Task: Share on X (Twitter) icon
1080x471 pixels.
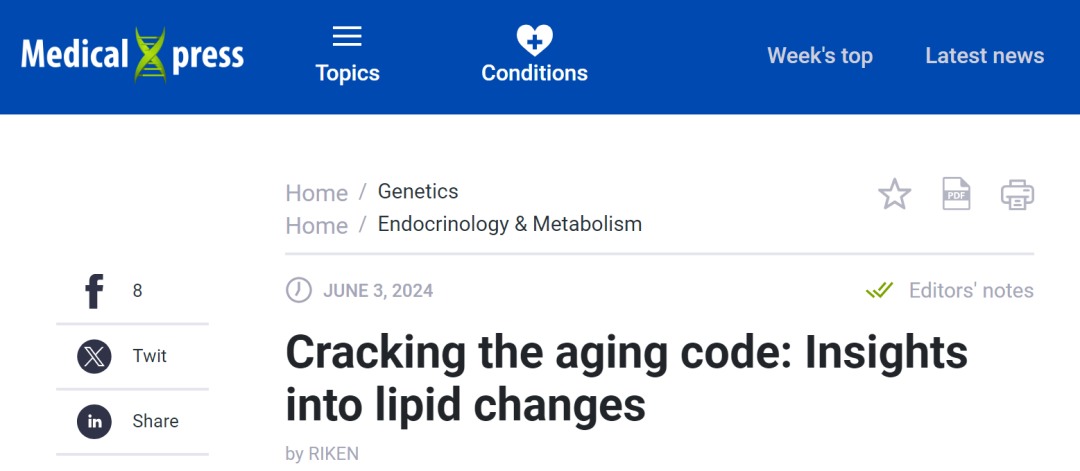Action: tap(94, 357)
